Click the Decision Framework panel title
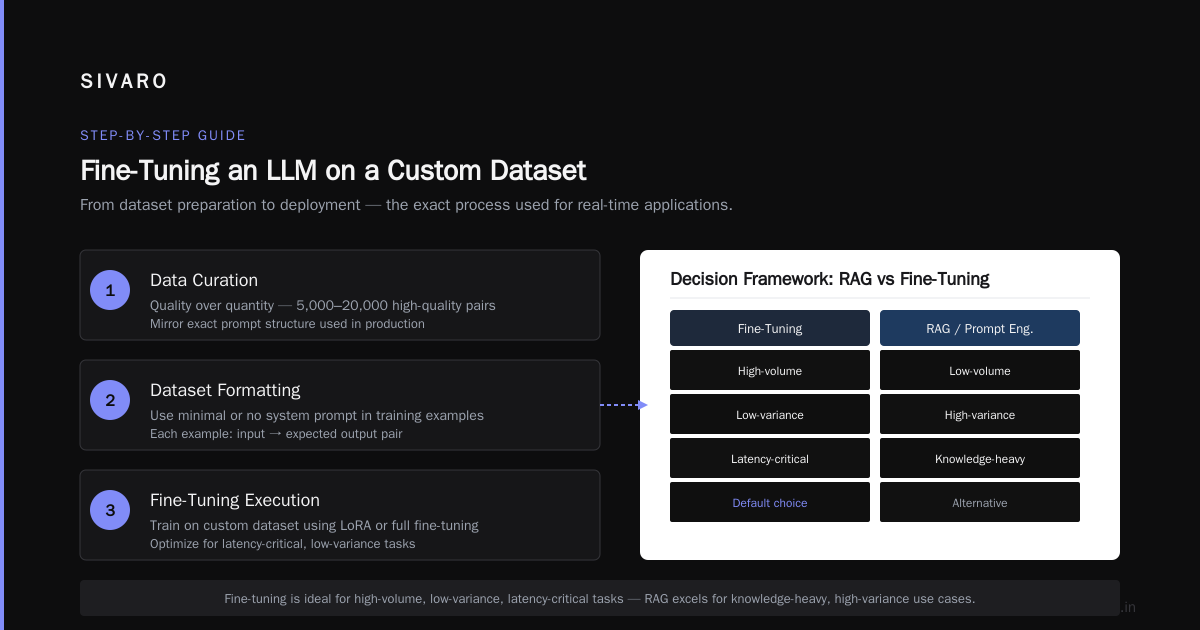Screen dimensions: 1200x630 pyautogui.click(x=830, y=279)
